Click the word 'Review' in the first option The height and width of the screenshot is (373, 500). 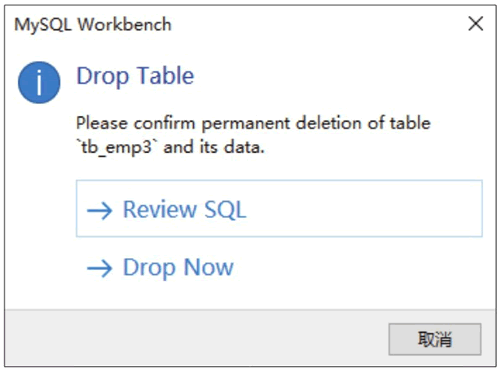pyautogui.click(x=160, y=210)
